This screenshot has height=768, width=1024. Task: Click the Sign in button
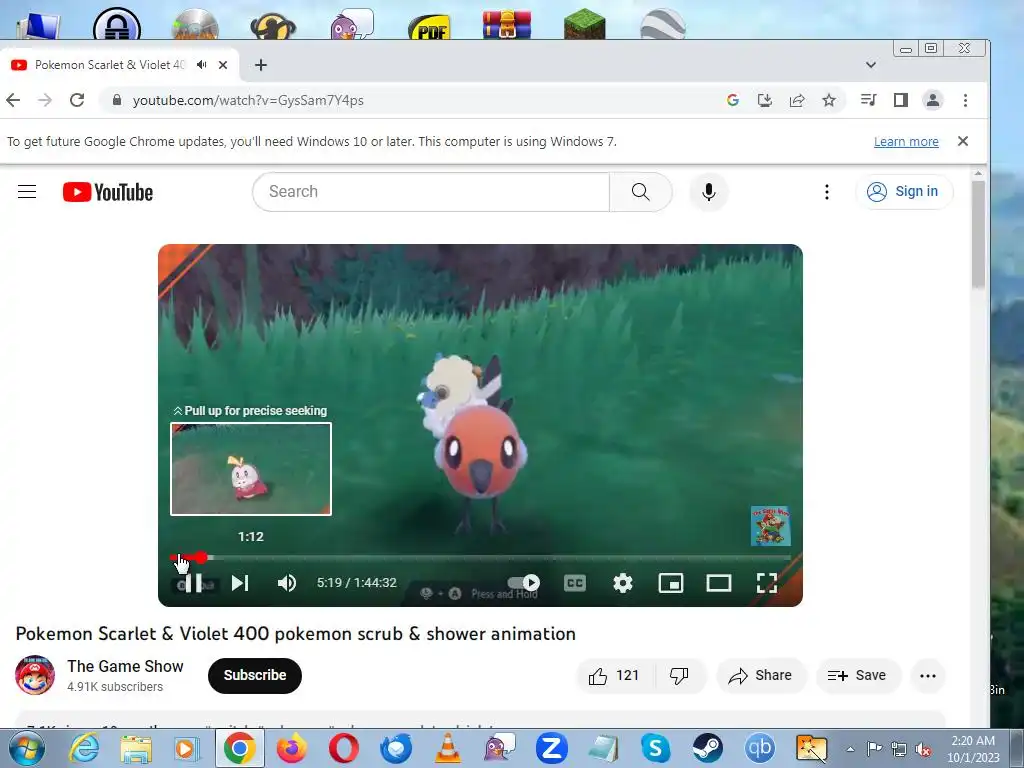pos(904,191)
